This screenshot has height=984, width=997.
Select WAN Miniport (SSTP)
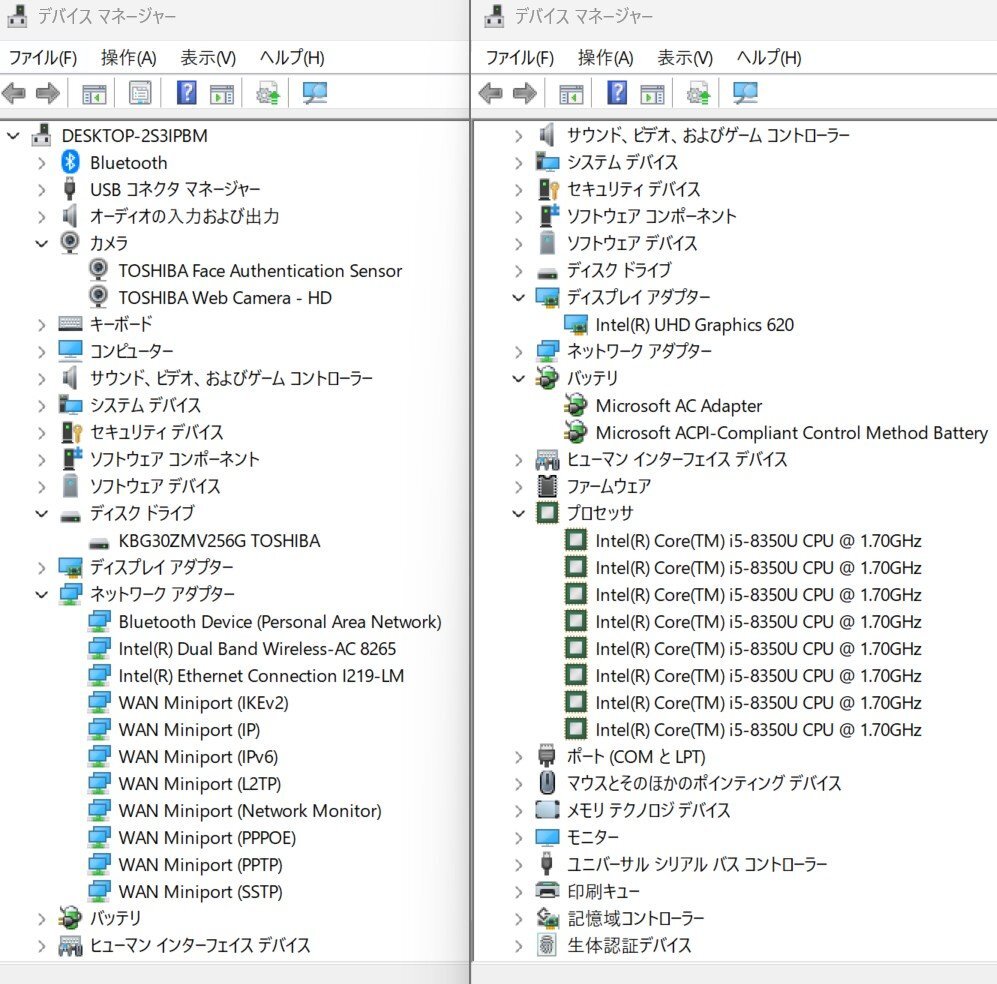(x=201, y=892)
